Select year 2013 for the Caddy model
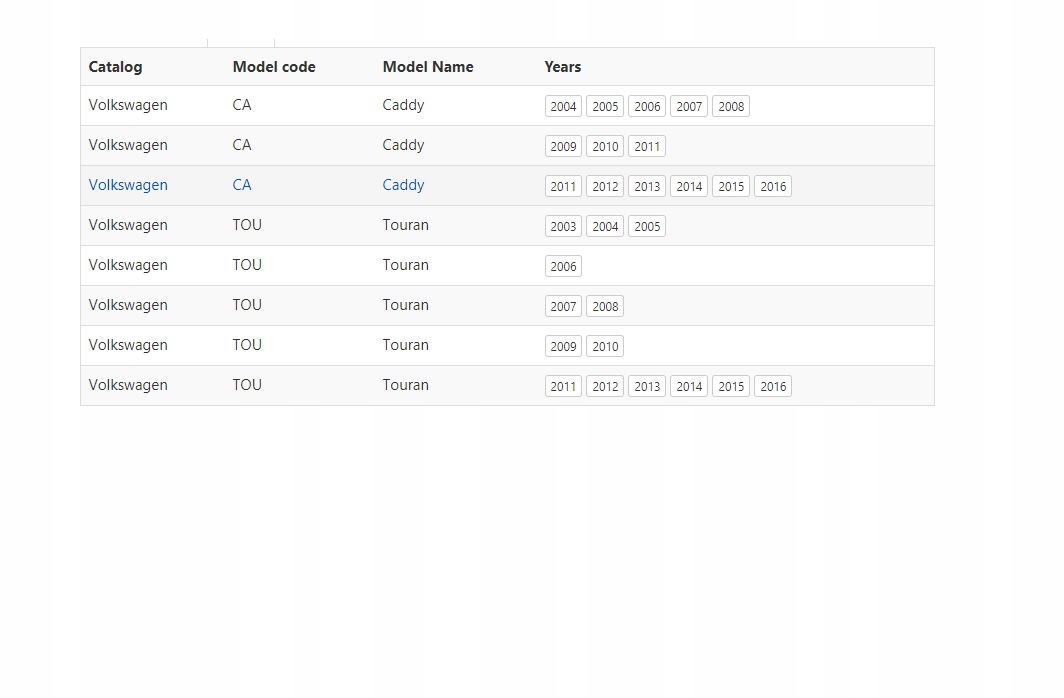The width and height of the screenshot is (1064, 698). pos(647,187)
